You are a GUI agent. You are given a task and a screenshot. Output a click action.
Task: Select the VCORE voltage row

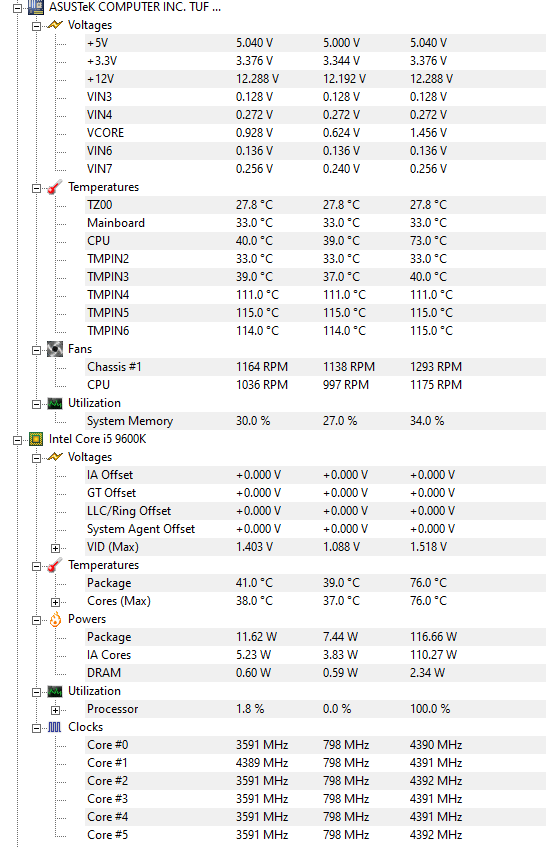click(x=315, y=133)
